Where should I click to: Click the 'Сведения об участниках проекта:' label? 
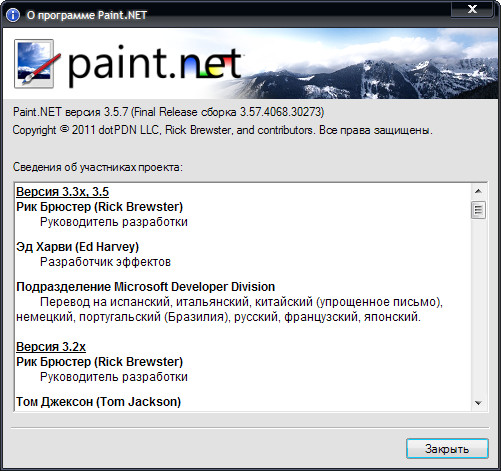pos(98,167)
